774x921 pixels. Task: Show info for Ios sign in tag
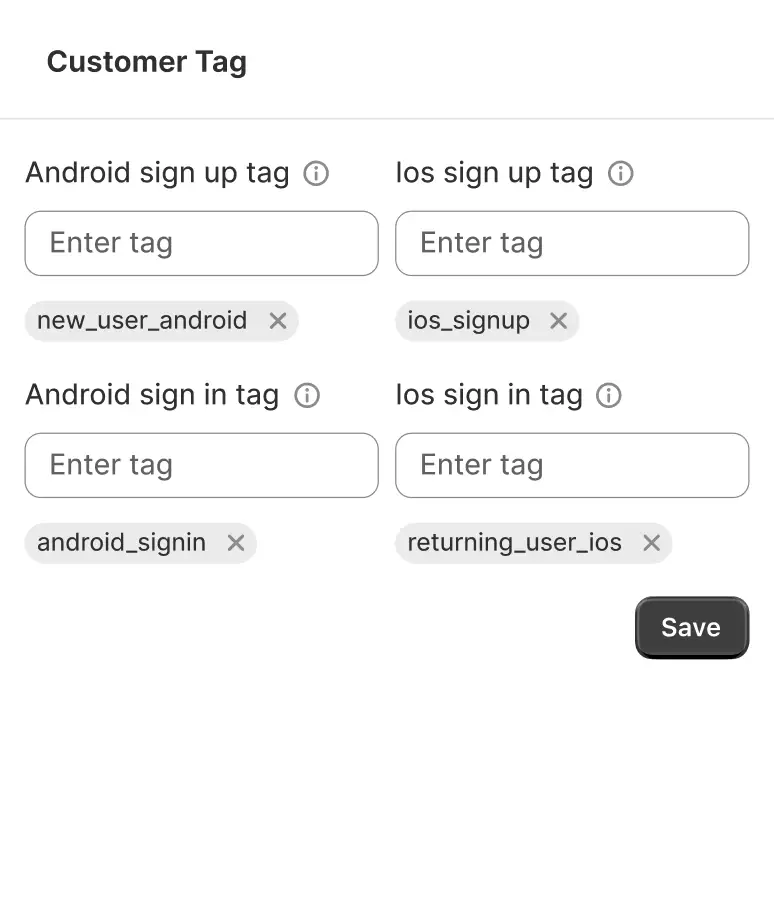click(x=609, y=396)
